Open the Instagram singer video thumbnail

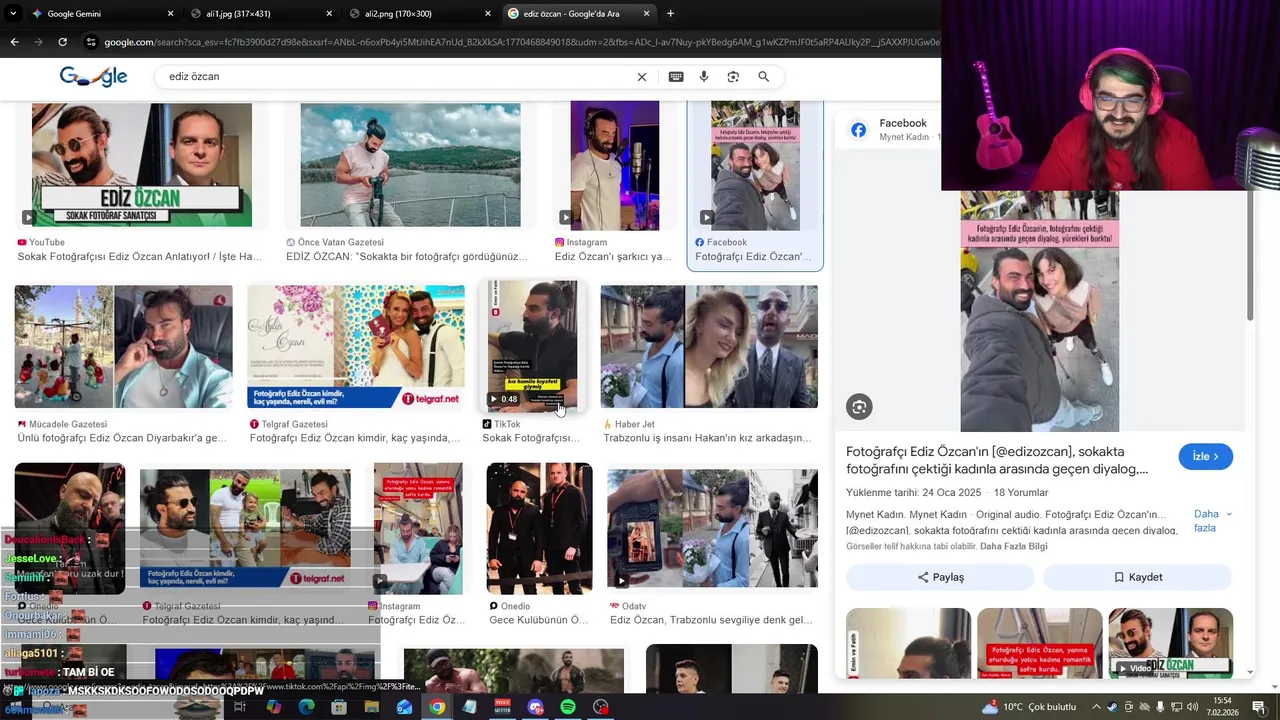coord(615,165)
